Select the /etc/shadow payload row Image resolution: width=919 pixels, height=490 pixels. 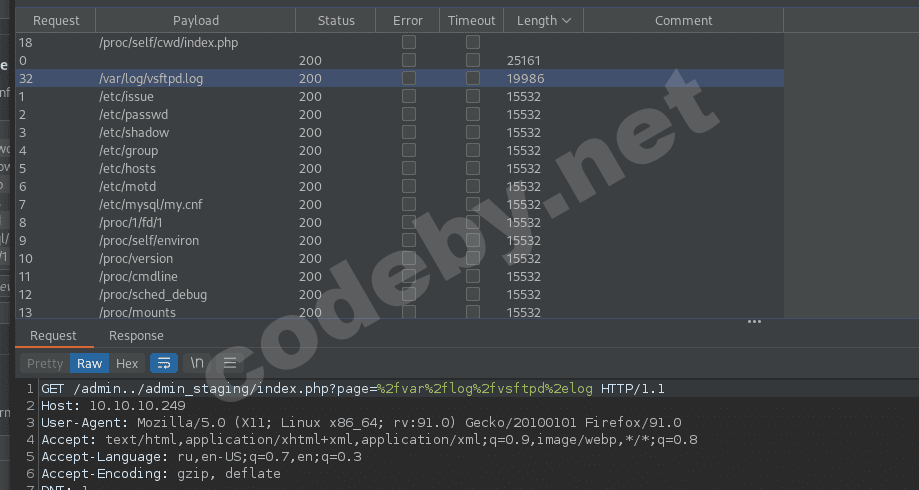[x=400, y=132]
